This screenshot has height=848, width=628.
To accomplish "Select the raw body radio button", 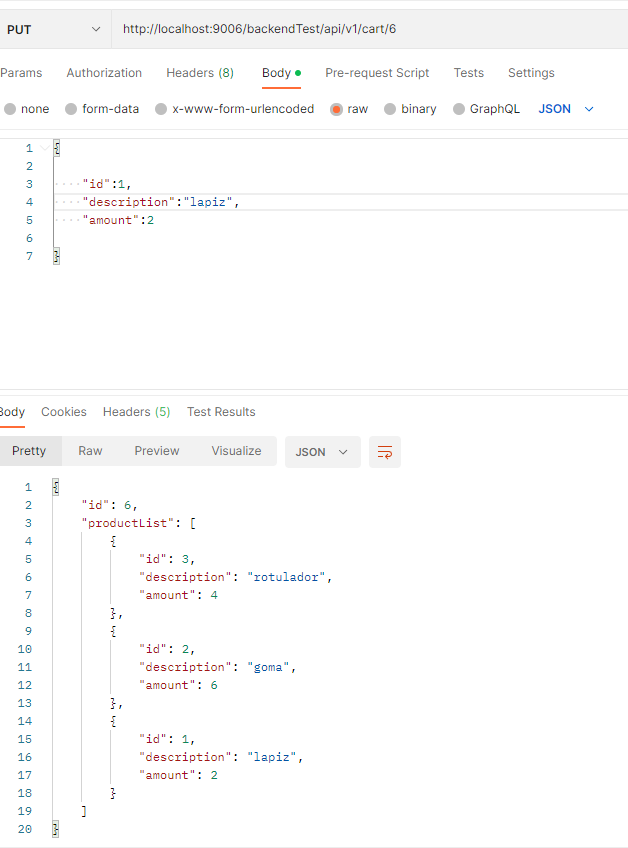I will (336, 109).
